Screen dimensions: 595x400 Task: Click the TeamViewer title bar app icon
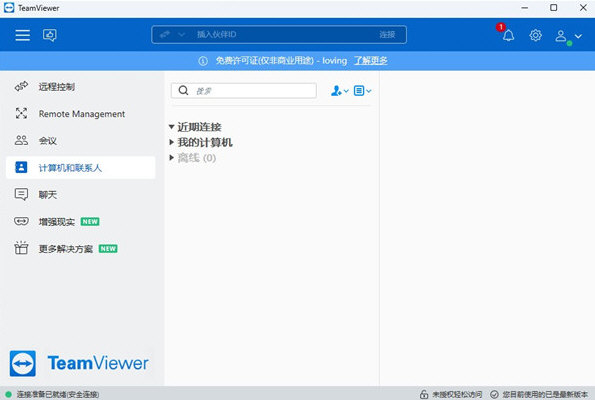pyautogui.click(x=9, y=8)
